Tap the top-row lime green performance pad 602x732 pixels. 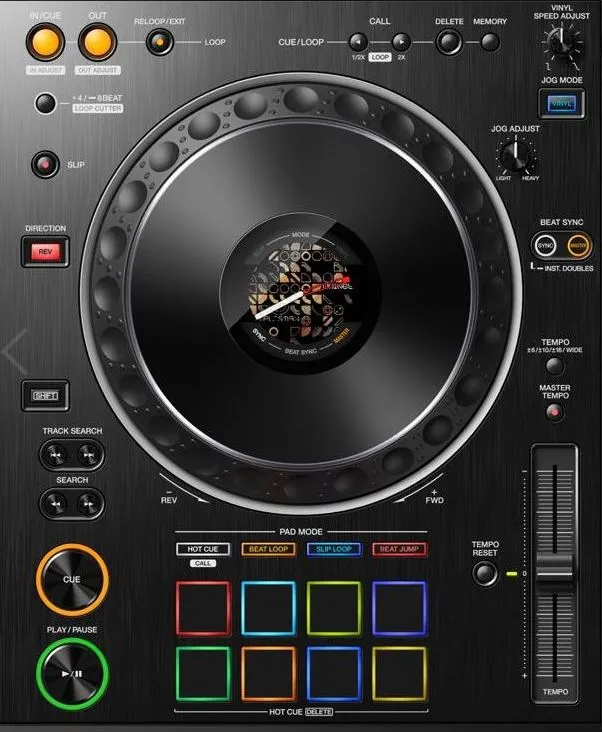(x=334, y=609)
